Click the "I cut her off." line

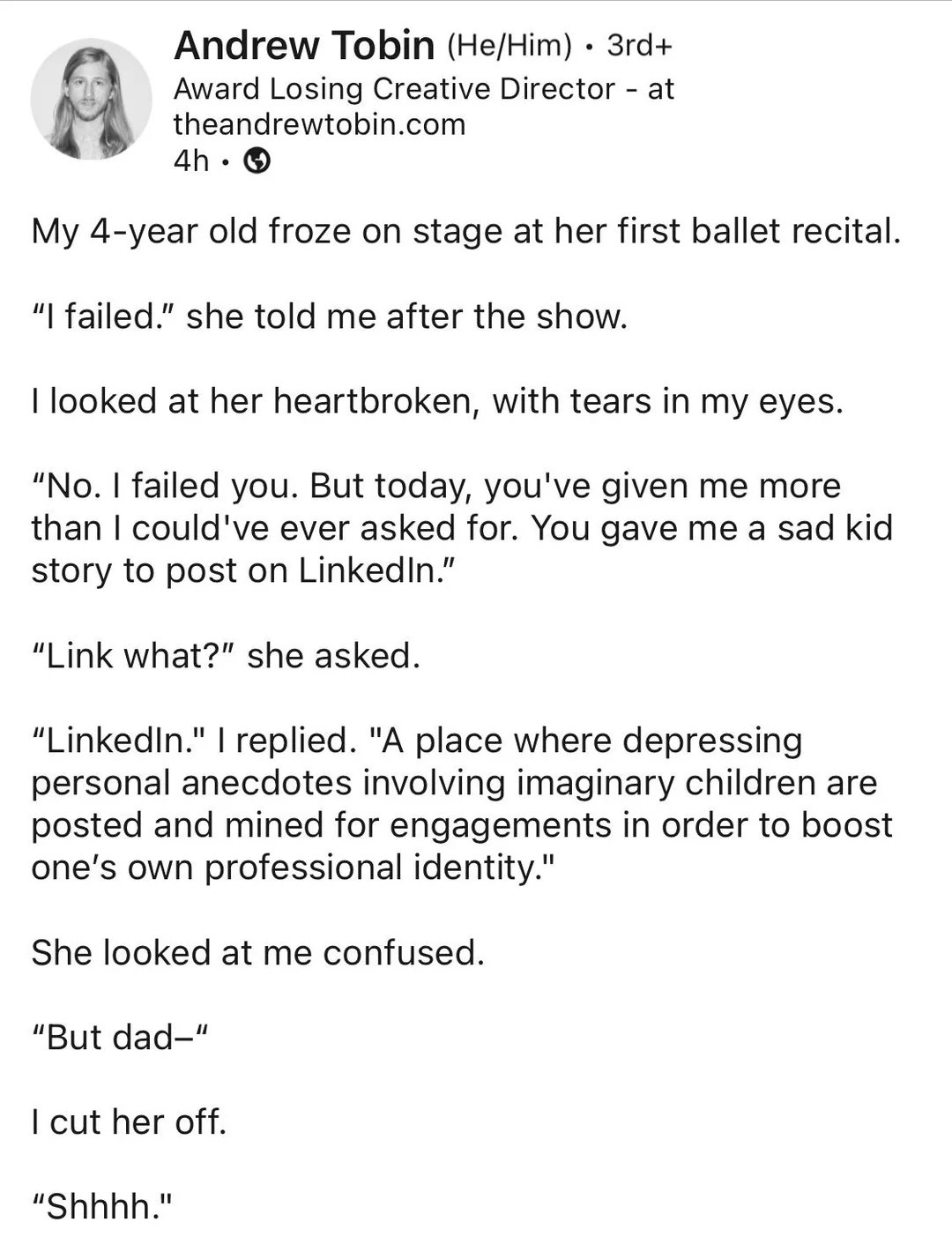pos(129,1121)
